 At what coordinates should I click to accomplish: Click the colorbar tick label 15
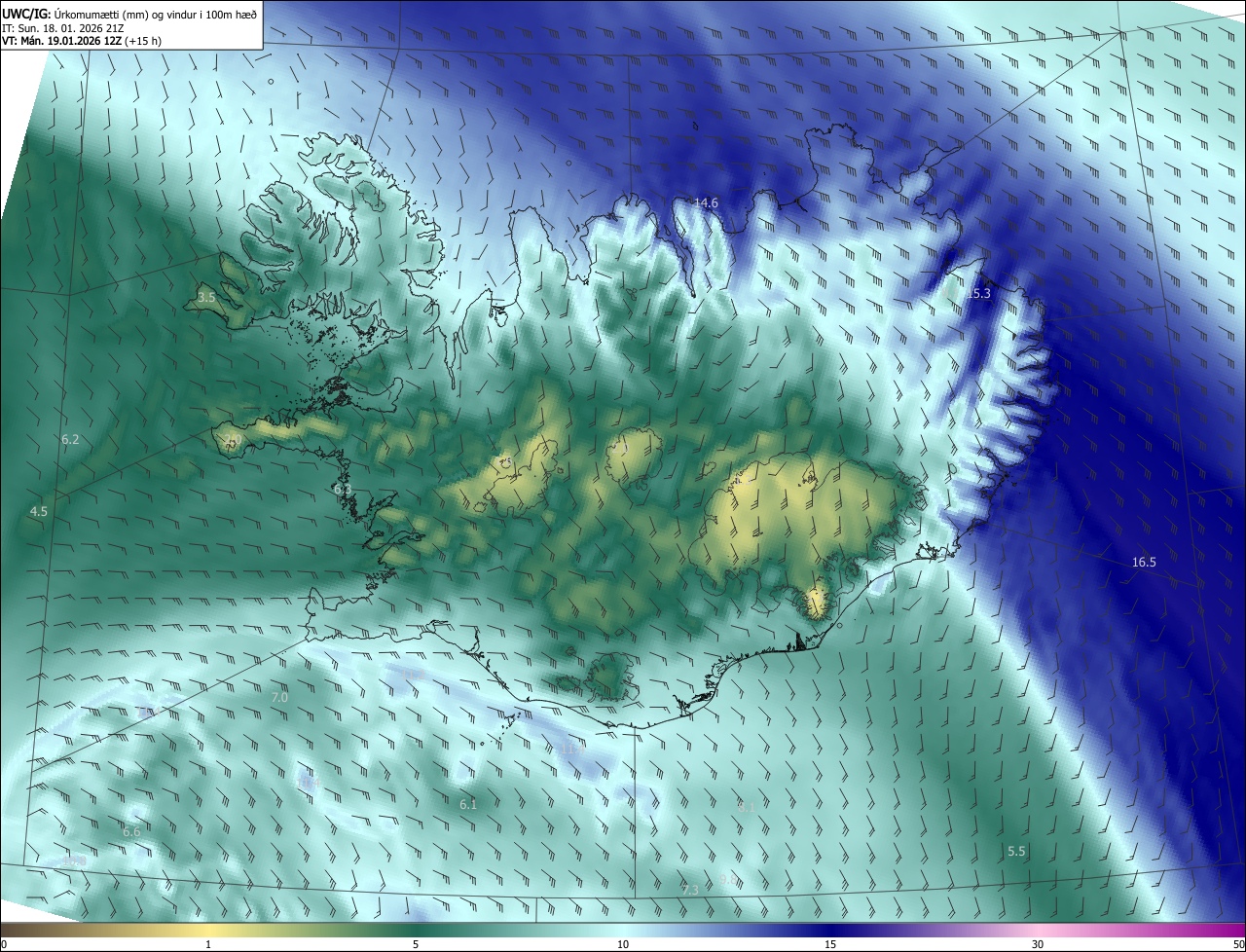[830, 944]
